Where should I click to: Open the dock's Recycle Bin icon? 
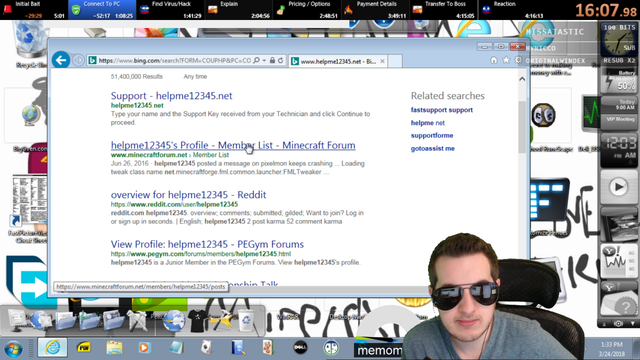click(x=246, y=320)
